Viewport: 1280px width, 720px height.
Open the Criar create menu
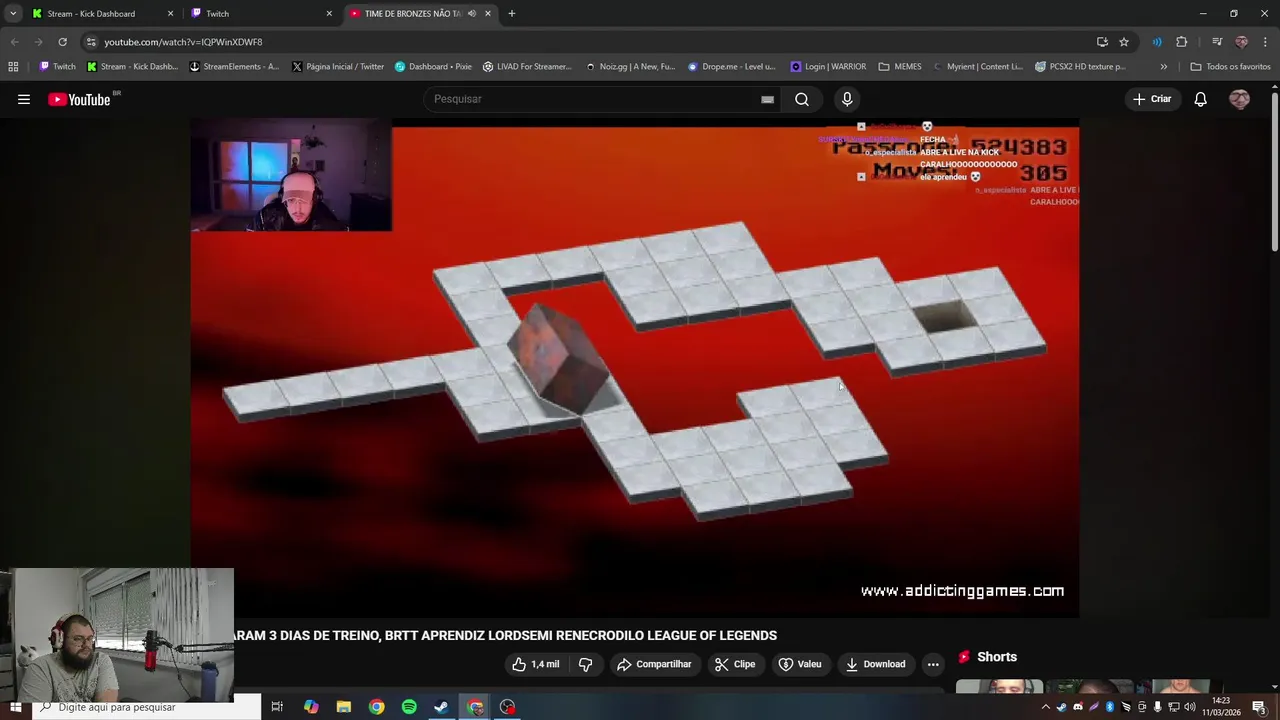[1152, 99]
